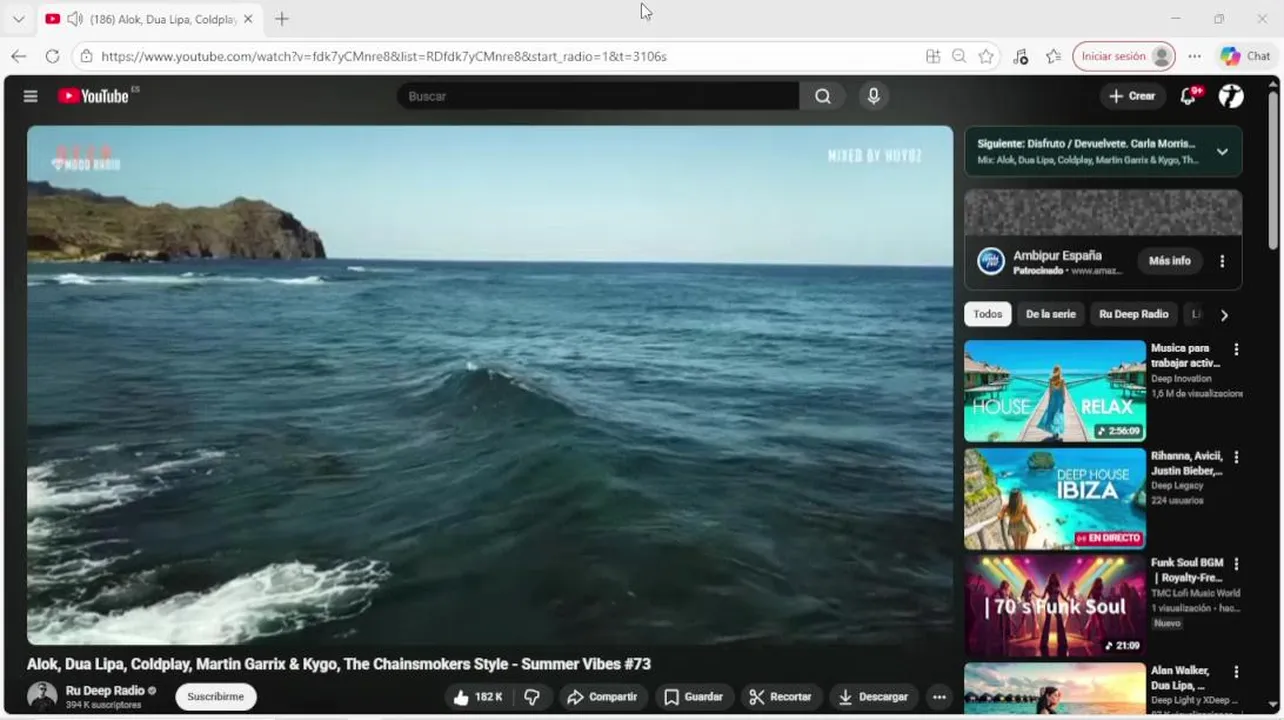Viewport: 1284px width, 720px height.
Task: Click Recortar clip button
Action: tap(782, 697)
